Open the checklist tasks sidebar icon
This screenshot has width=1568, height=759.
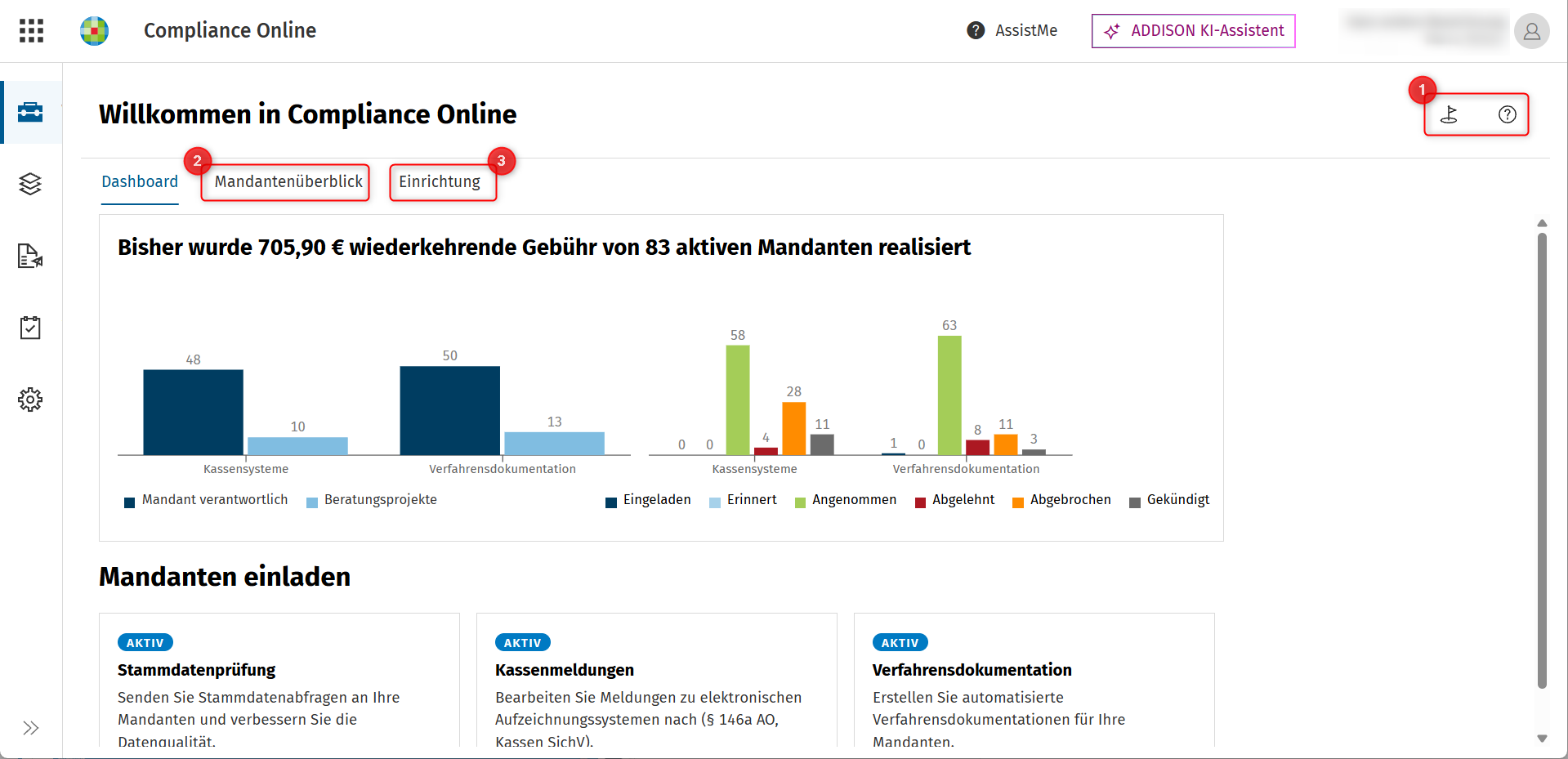pos(30,328)
